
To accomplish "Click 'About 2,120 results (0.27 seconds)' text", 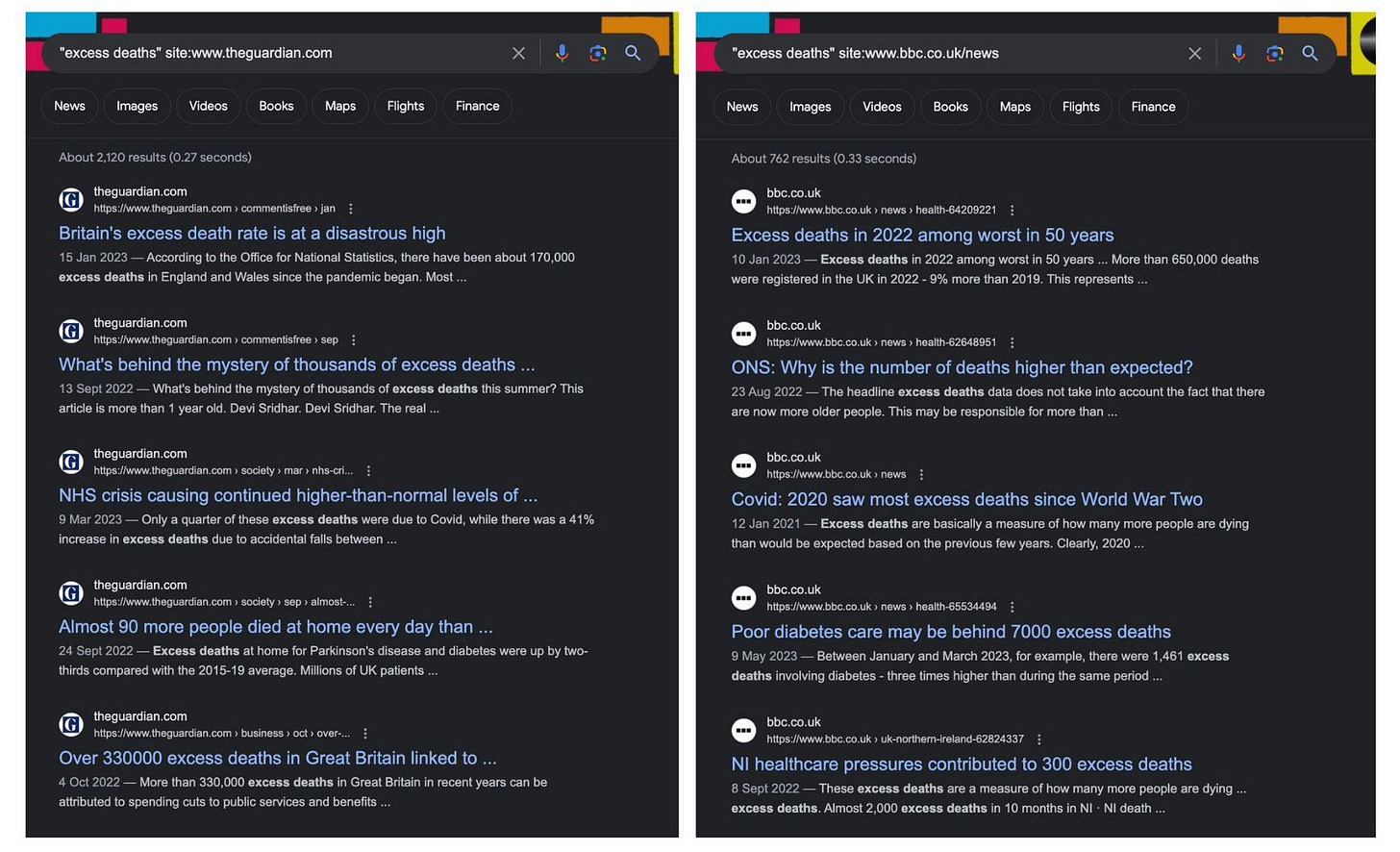I will pyautogui.click(x=155, y=157).
